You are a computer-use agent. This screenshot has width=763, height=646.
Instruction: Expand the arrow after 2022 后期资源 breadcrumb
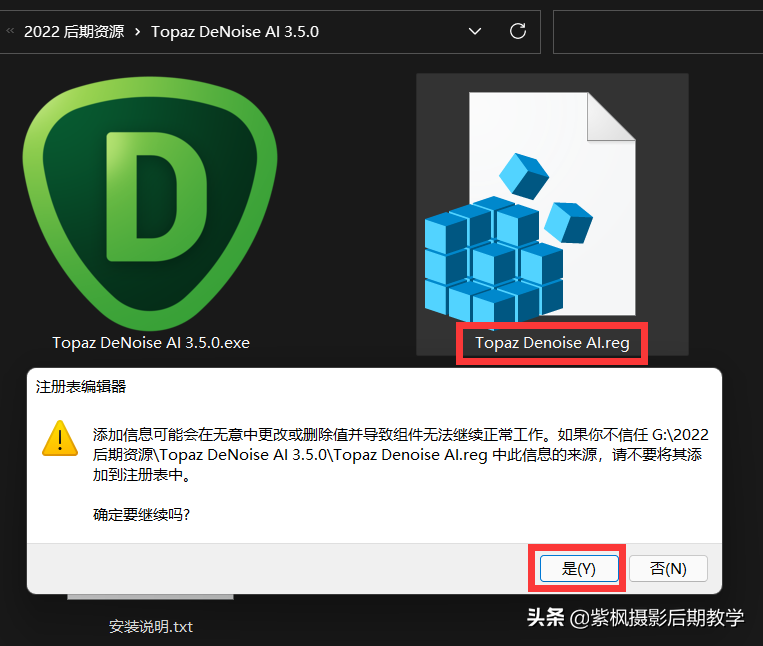point(138,32)
